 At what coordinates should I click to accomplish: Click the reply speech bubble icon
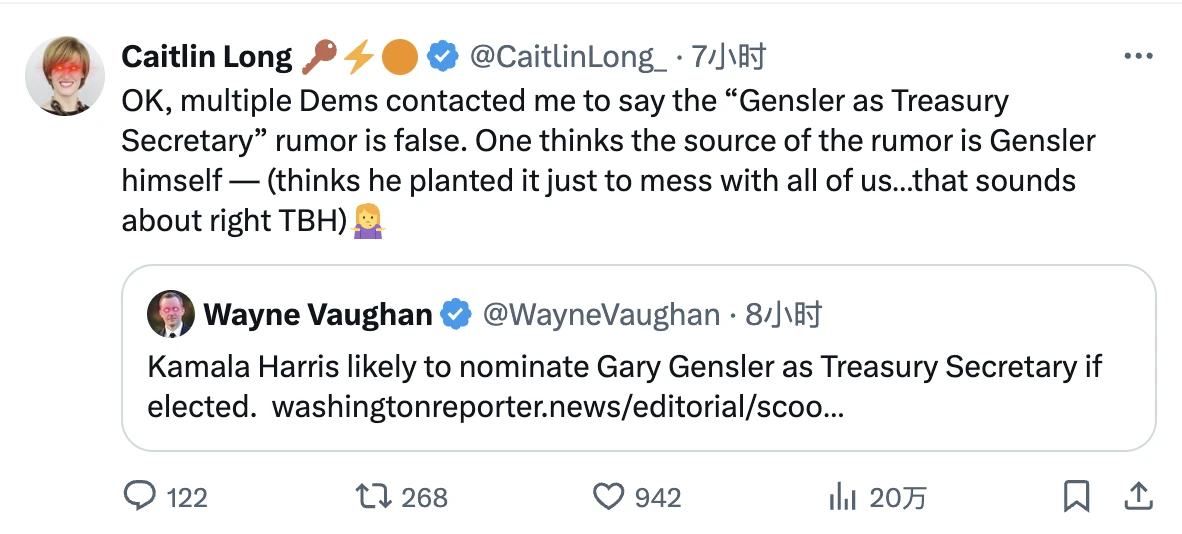(139, 497)
